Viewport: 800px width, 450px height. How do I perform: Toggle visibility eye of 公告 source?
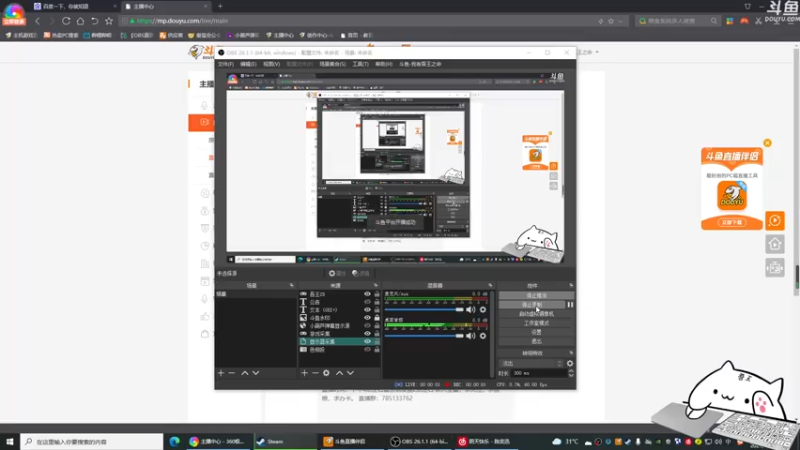(x=367, y=302)
